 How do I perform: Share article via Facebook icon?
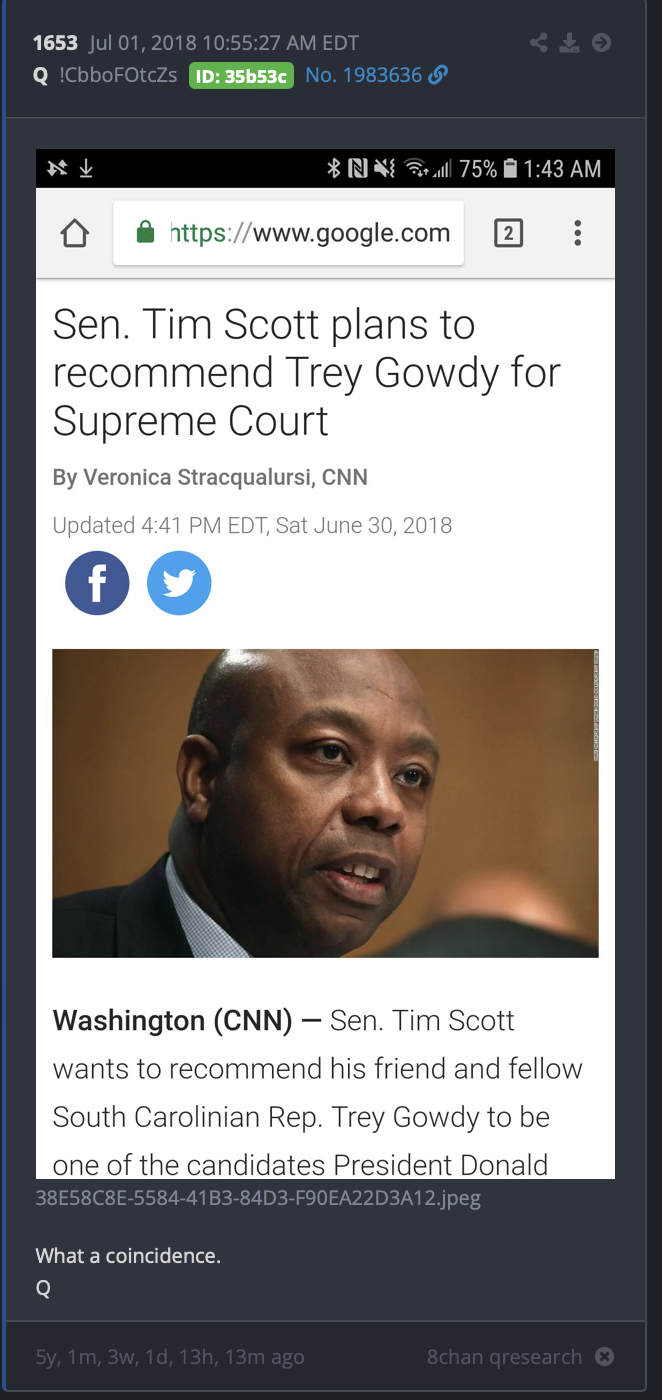pyautogui.click(x=97, y=582)
